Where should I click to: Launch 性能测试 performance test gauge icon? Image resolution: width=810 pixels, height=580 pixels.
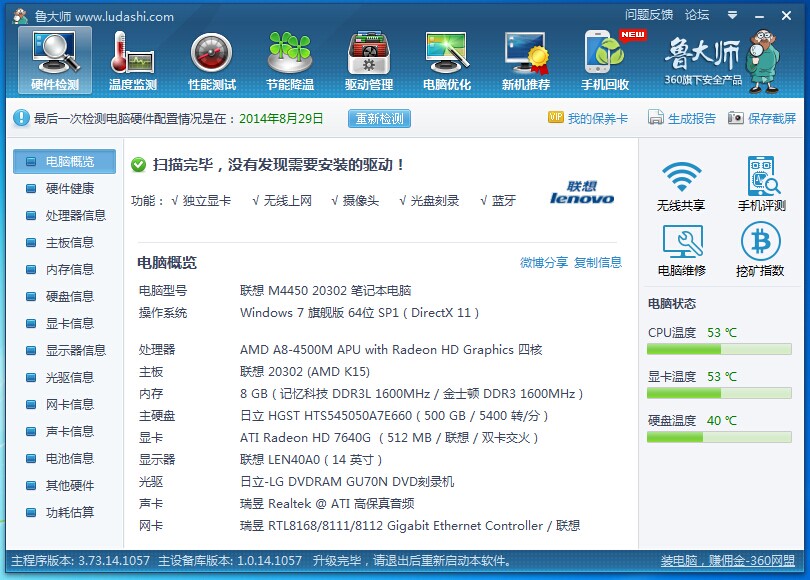[x=212, y=60]
